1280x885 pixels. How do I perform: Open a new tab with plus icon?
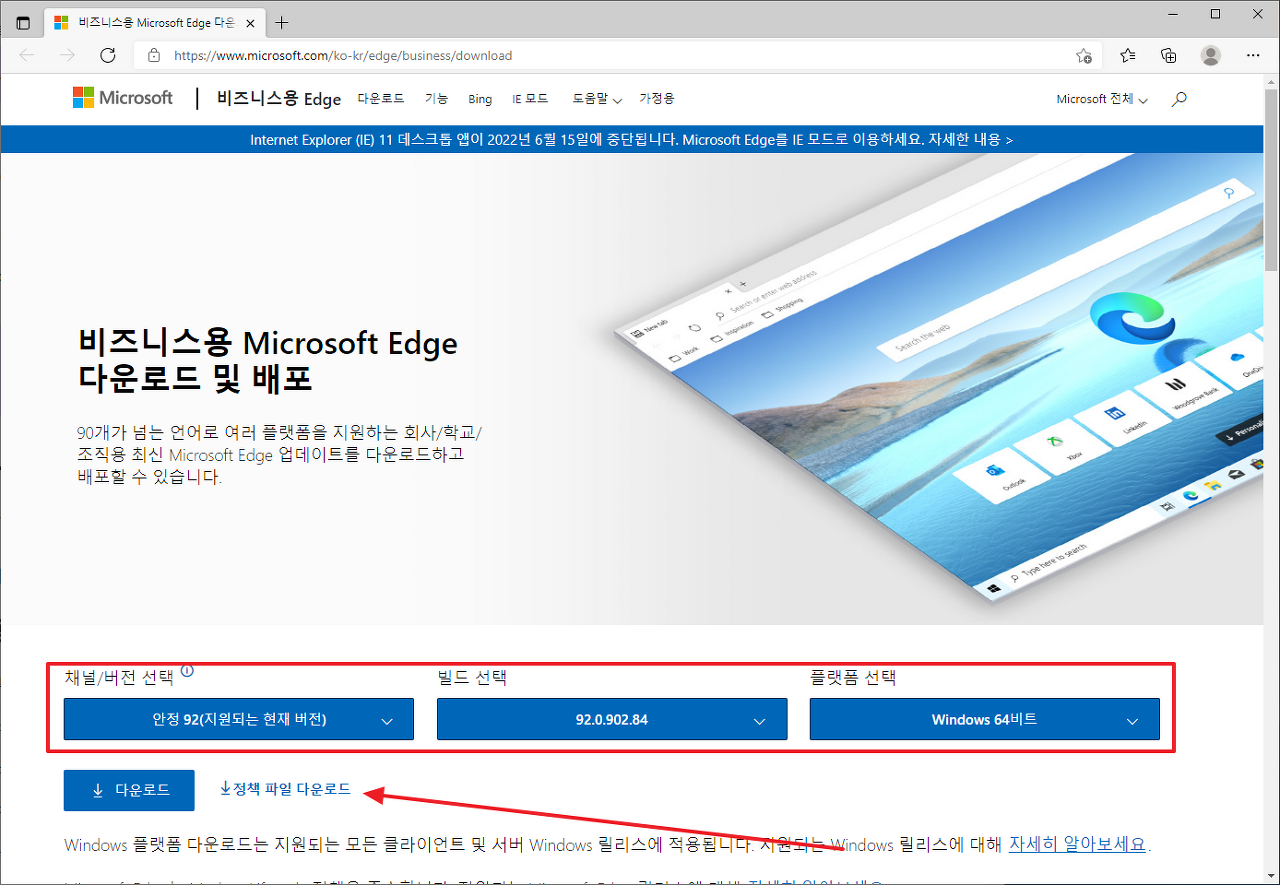282,22
